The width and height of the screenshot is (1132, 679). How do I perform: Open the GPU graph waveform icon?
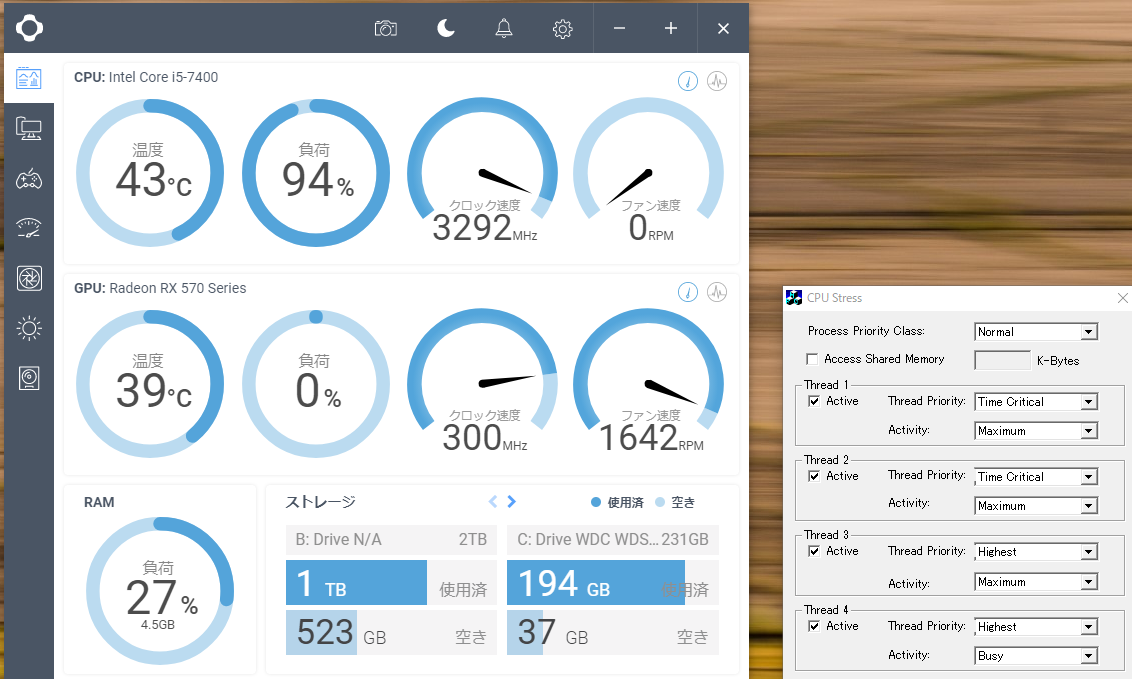pyautogui.click(x=717, y=292)
